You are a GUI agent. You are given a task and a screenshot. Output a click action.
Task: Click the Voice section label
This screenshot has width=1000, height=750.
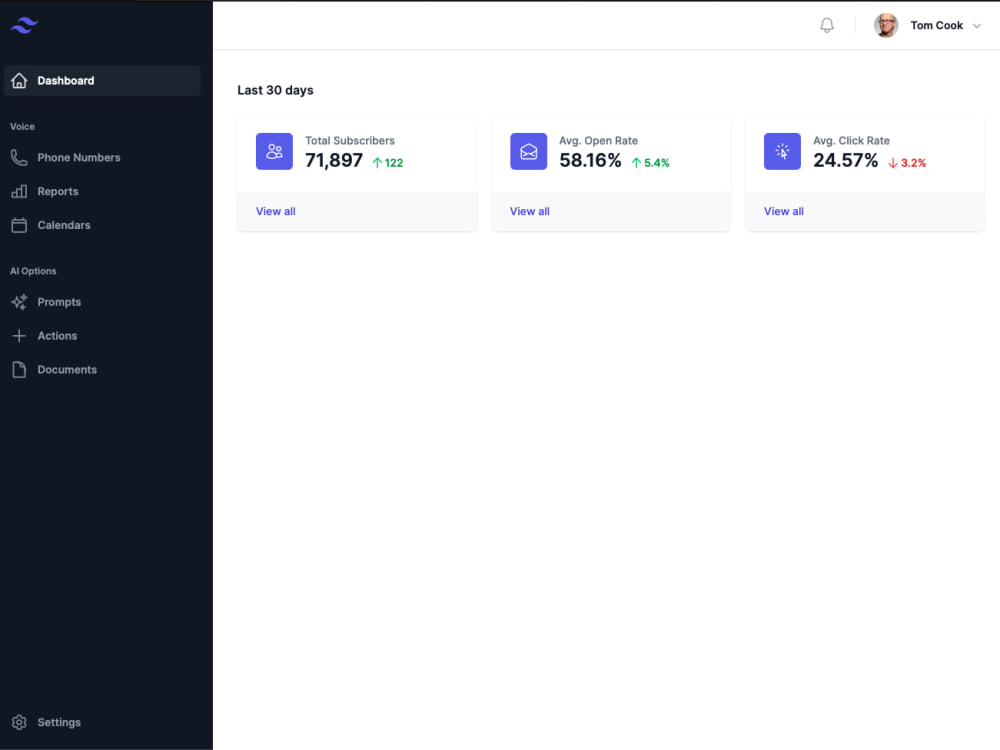tap(22, 126)
